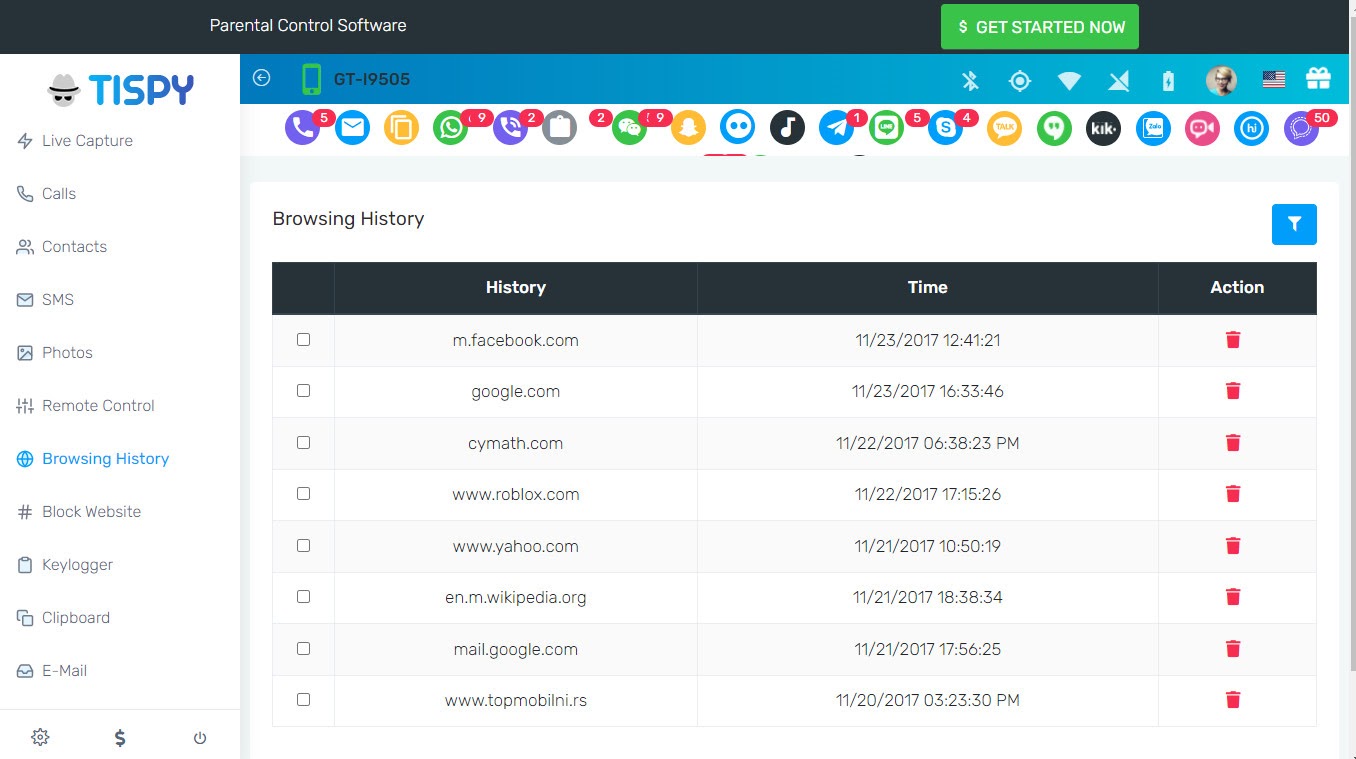Click trash icon for www.roblox.com row

[x=1233, y=494]
